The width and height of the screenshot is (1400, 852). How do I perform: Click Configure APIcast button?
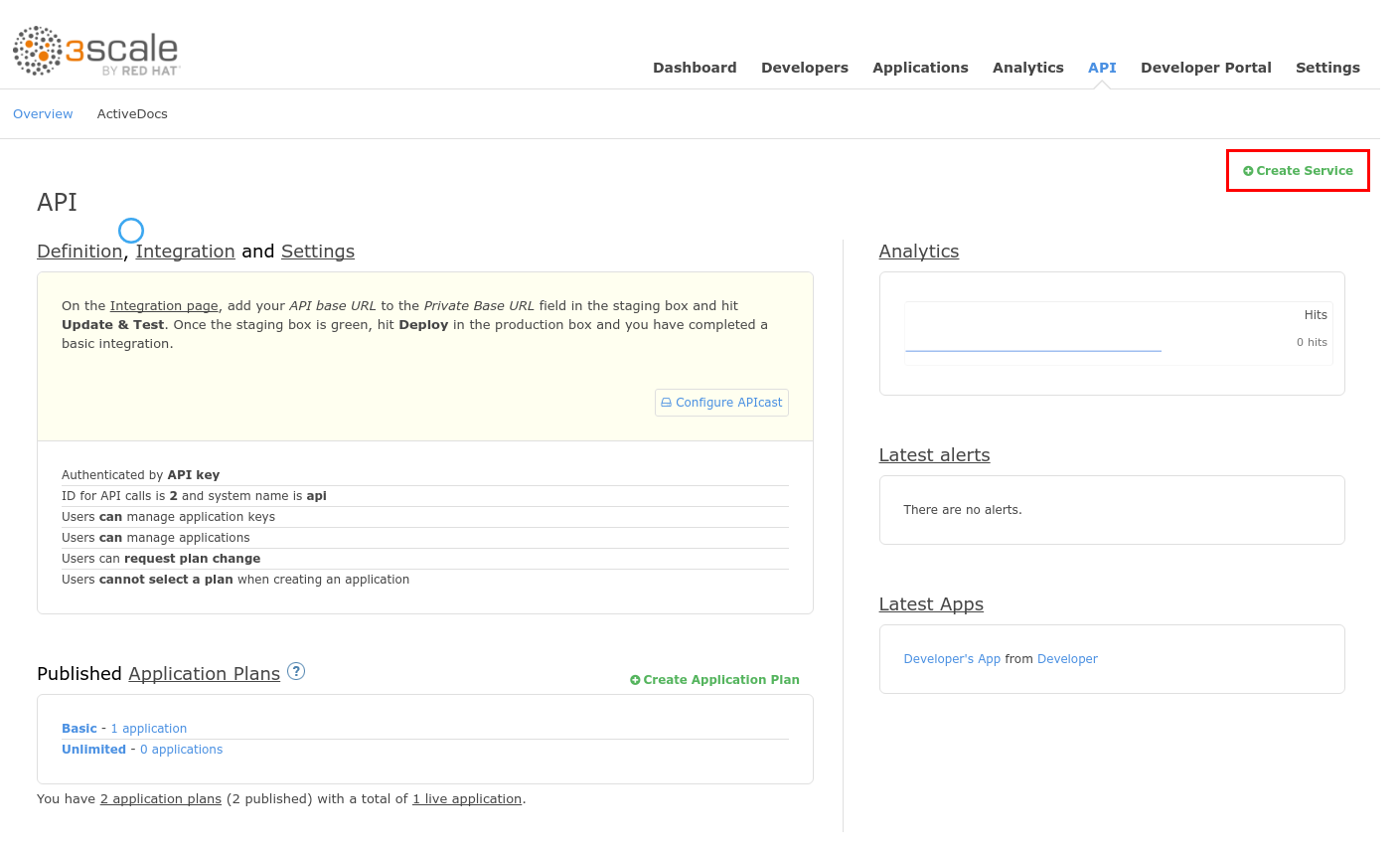[x=721, y=403]
